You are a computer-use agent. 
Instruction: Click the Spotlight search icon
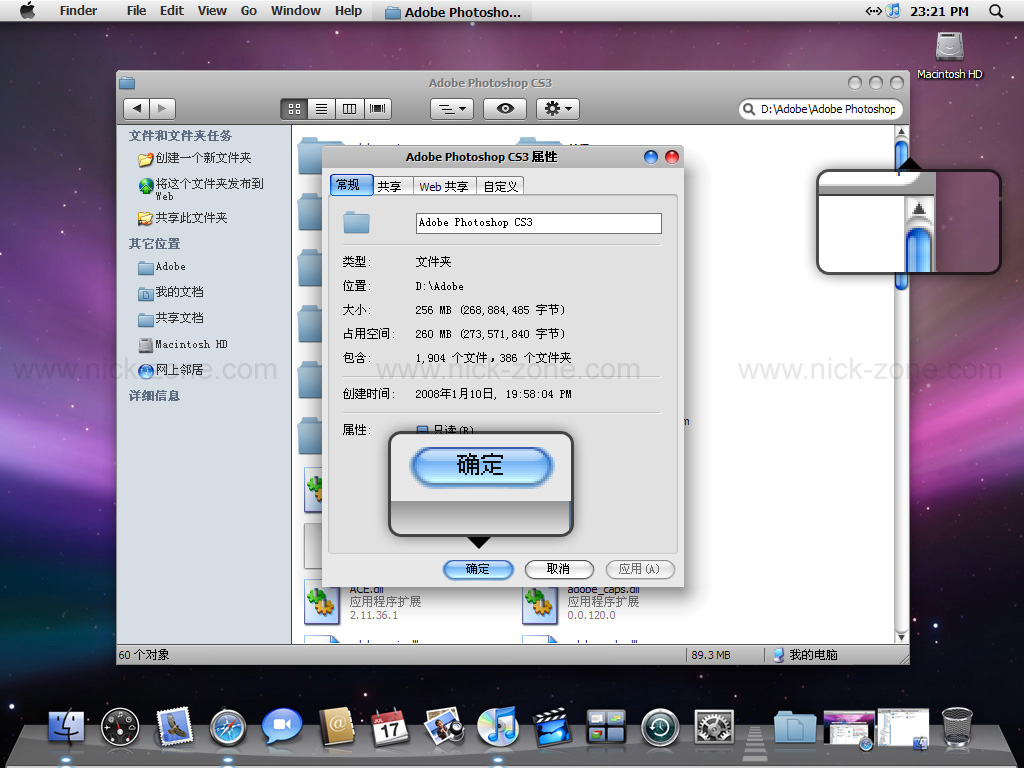(x=996, y=11)
